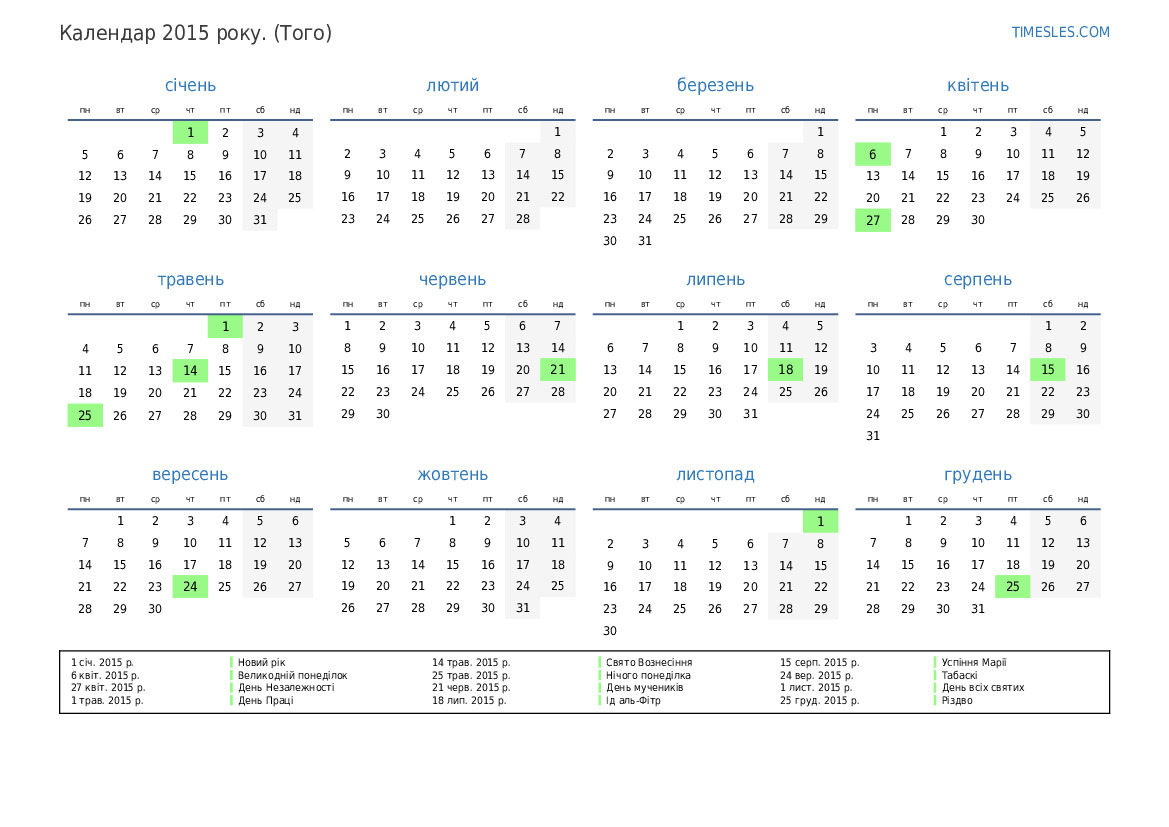The image size is (1169, 827).
Task: Click highlighted November 1 holiday cell
Action: 820,521
